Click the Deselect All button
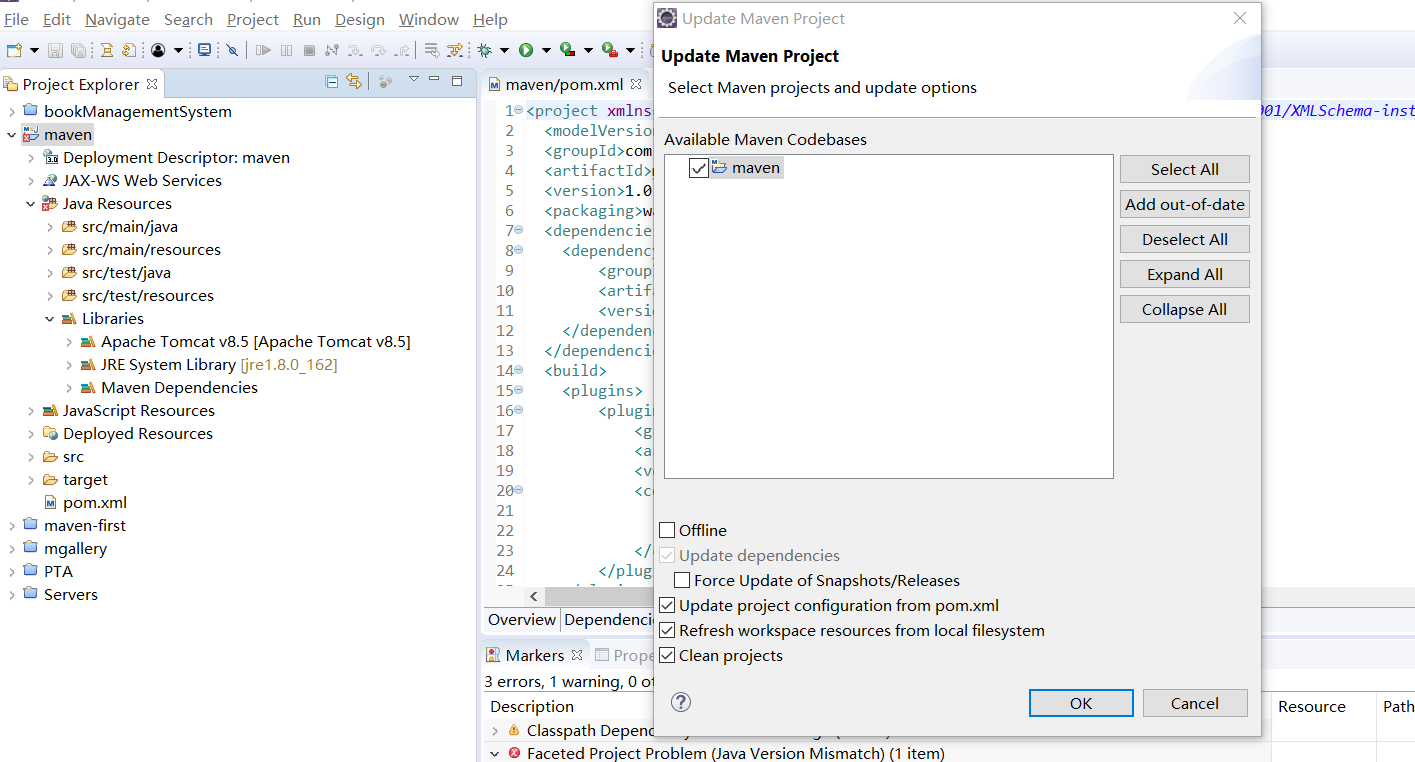 click(1184, 239)
